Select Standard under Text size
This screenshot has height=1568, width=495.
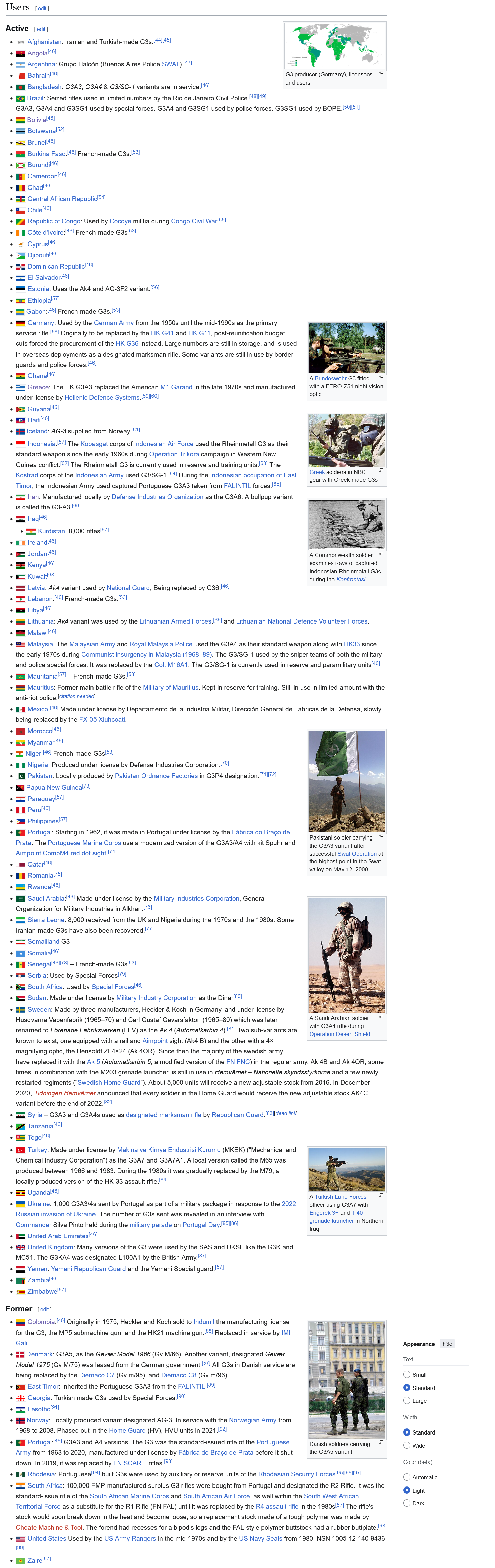(406, 1388)
